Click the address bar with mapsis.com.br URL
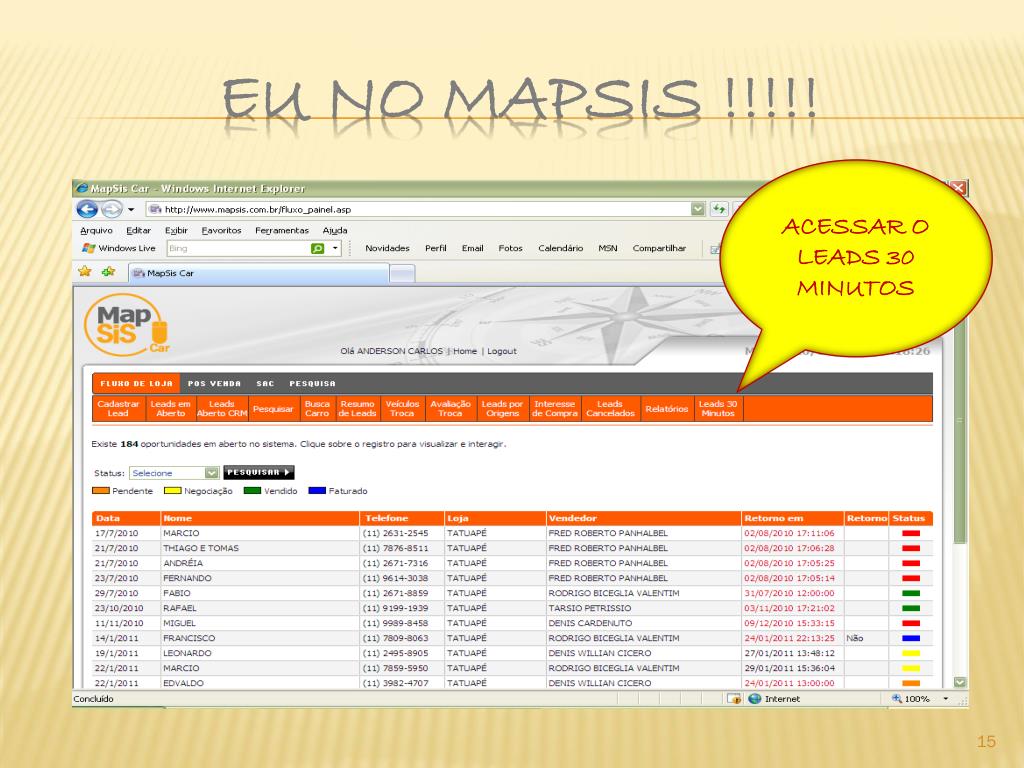The image size is (1024, 768). pos(418,209)
